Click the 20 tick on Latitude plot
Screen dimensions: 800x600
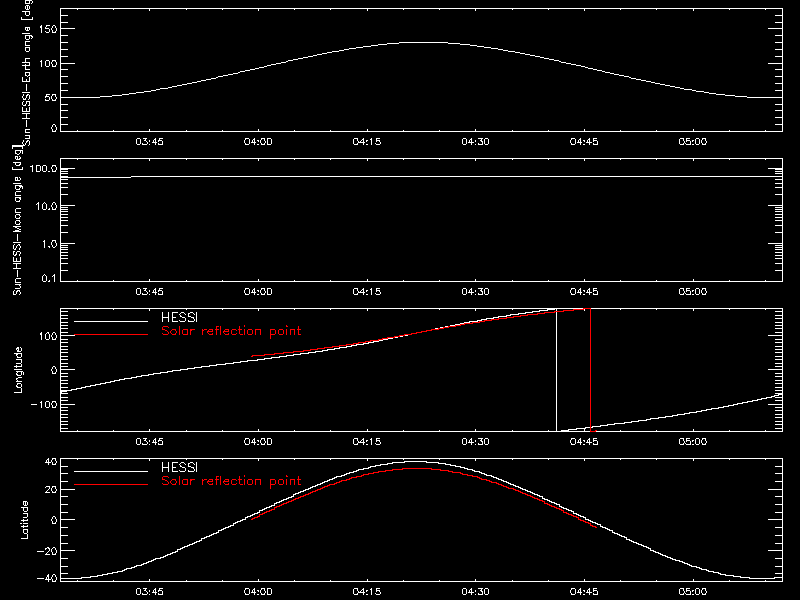[x=51, y=490]
